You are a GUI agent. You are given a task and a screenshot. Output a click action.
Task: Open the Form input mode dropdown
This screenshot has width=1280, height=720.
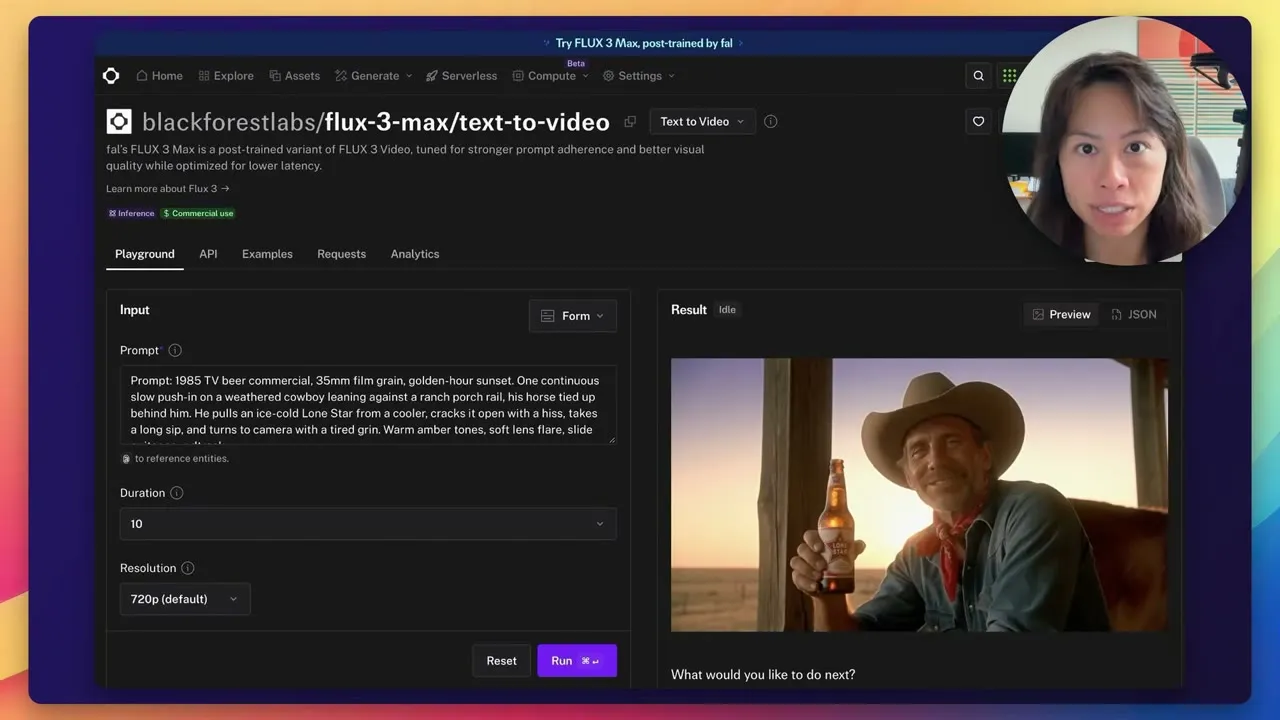click(572, 316)
